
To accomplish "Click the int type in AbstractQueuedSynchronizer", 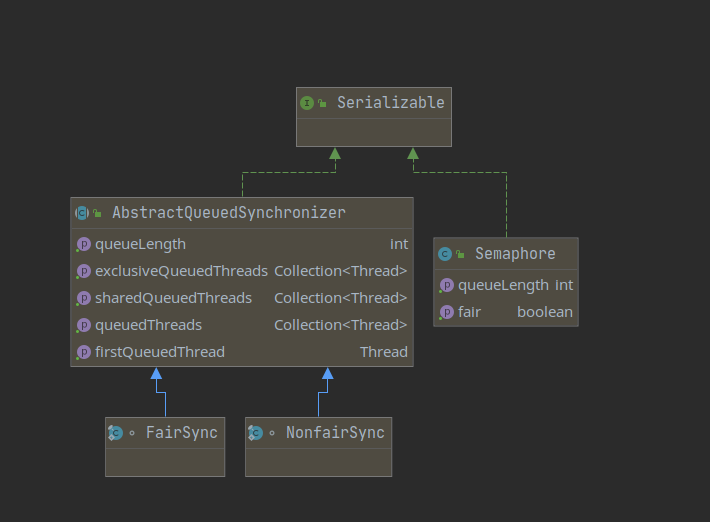I will [399, 244].
